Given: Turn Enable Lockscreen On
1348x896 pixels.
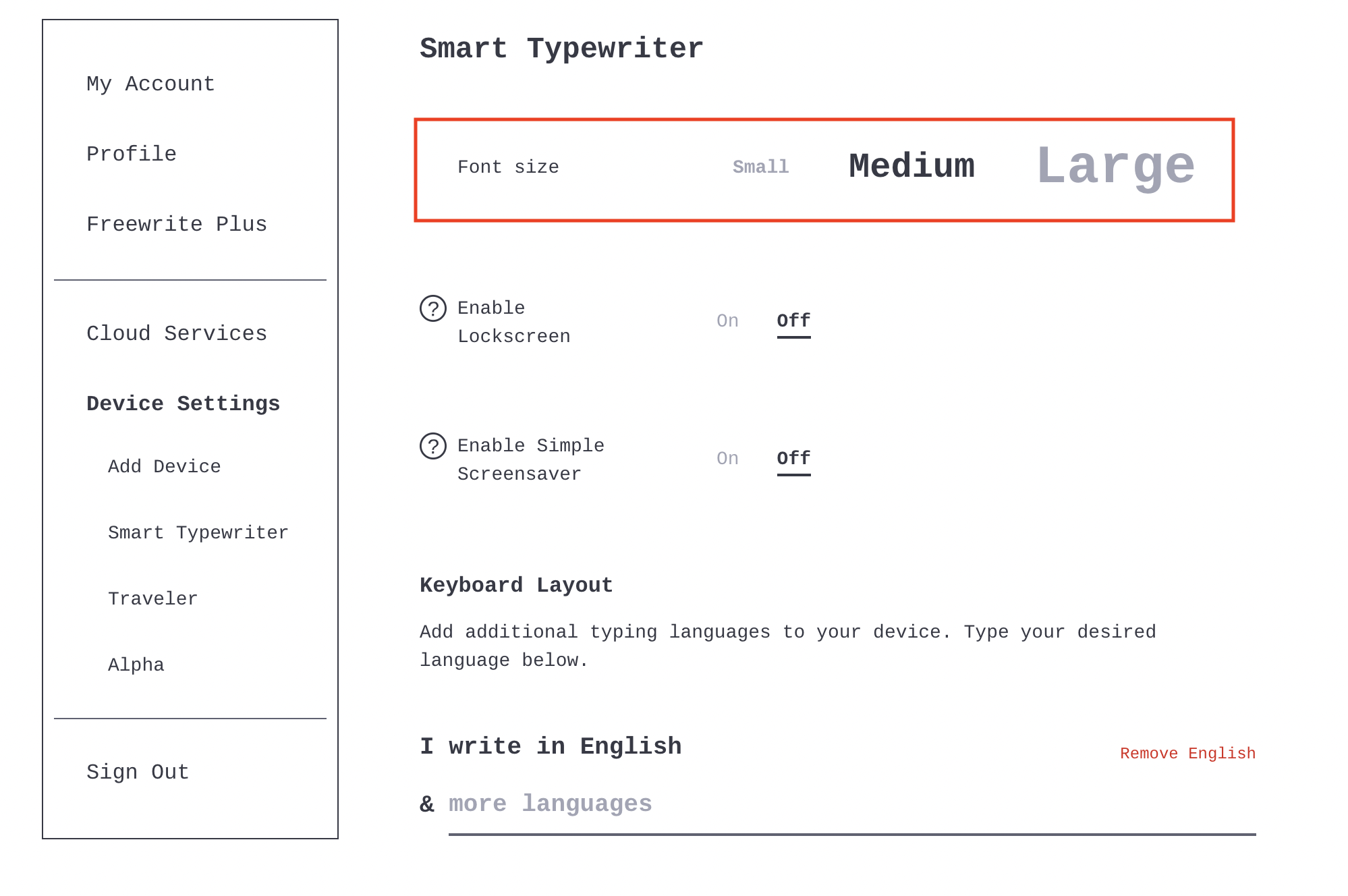Looking at the screenshot, I should 727,321.
